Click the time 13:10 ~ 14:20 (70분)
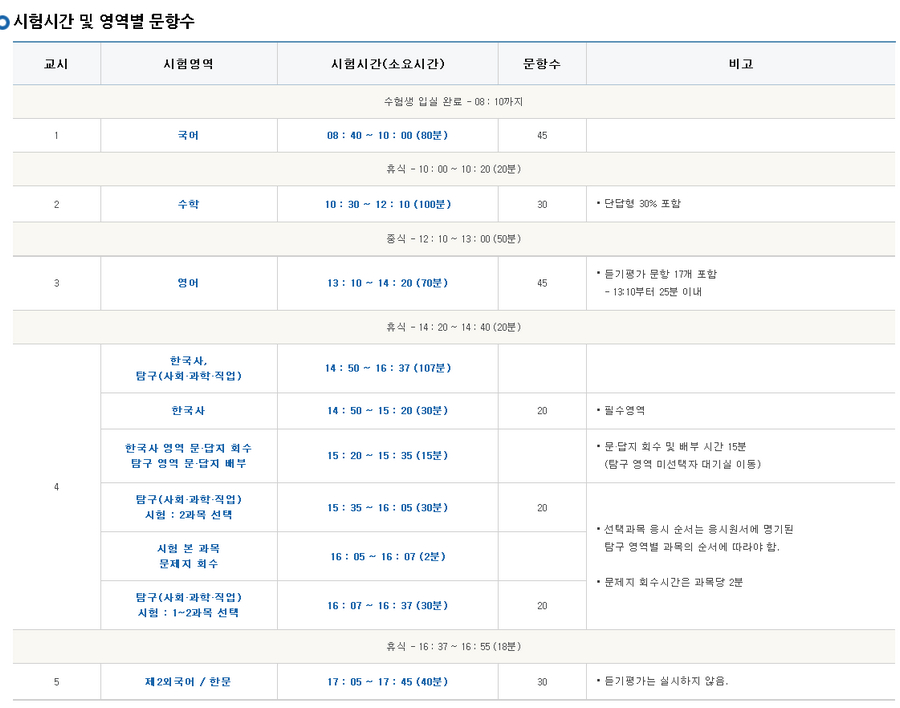The width and height of the screenshot is (900, 708). (387, 283)
